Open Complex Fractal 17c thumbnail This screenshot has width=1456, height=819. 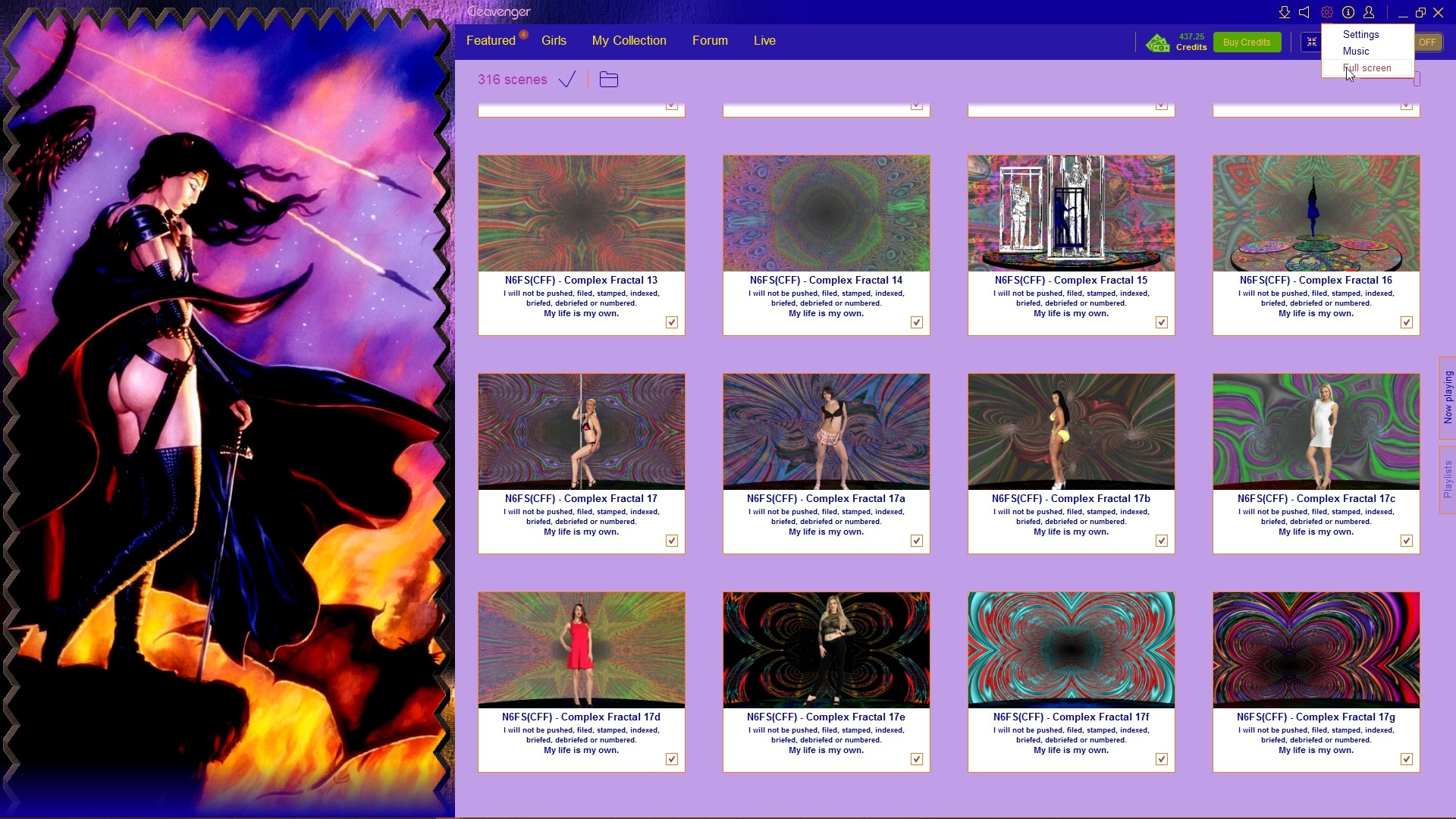(x=1316, y=432)
